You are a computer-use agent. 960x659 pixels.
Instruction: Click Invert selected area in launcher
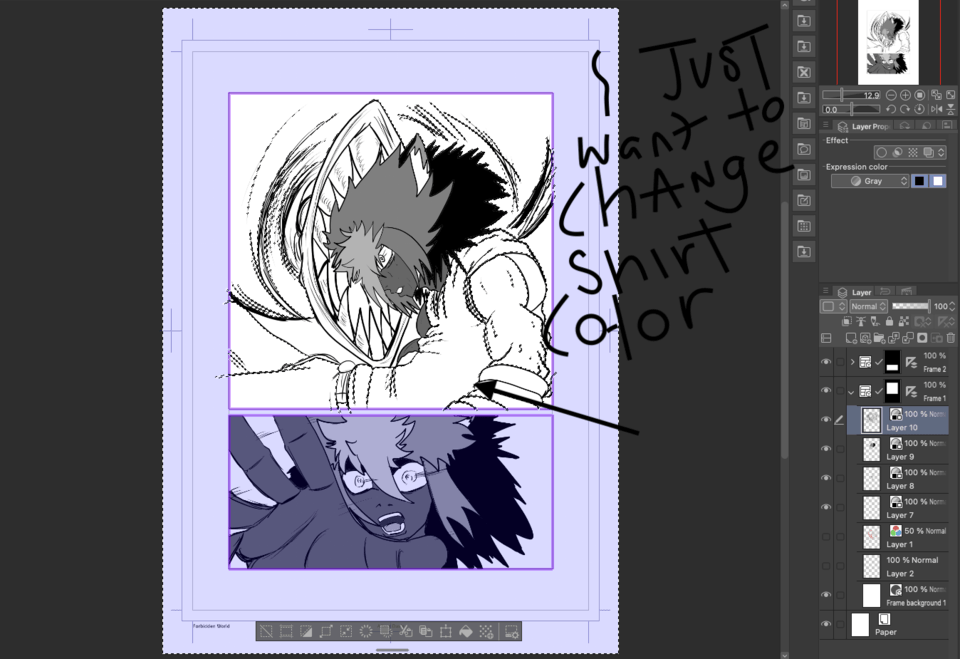306,631
